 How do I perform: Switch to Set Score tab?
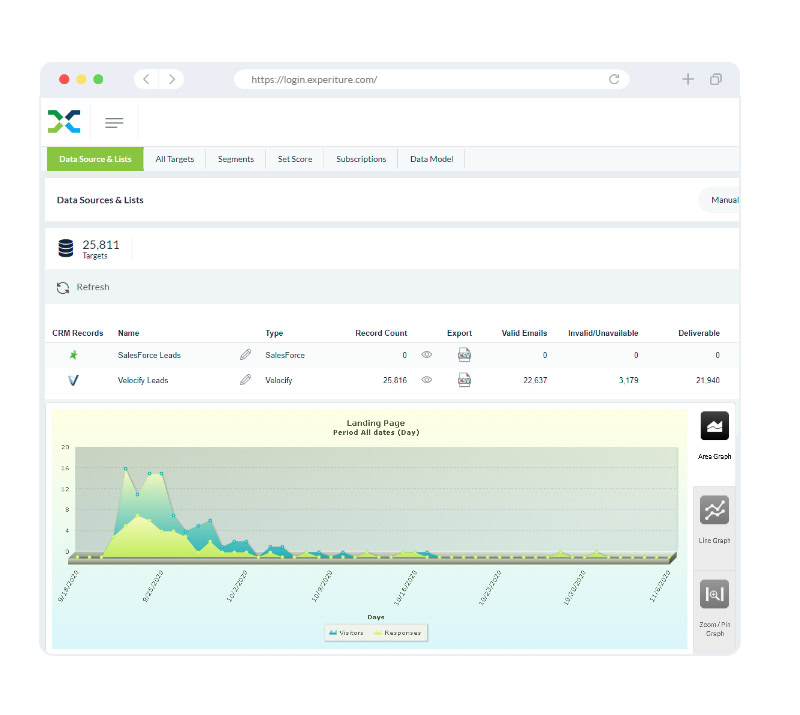[x=295, y=159]
